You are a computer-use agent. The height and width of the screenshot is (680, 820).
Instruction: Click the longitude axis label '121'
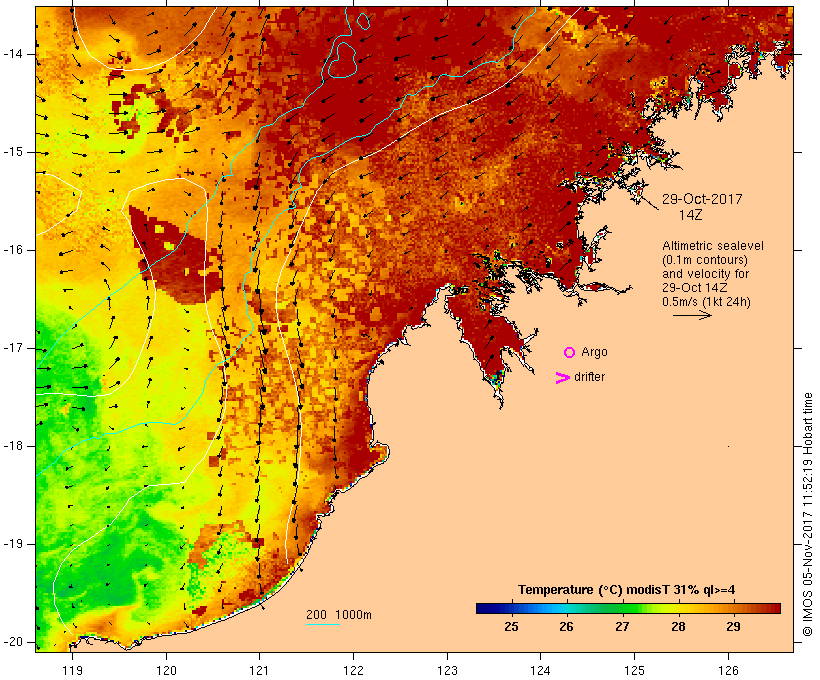click(x=259, y=670)
